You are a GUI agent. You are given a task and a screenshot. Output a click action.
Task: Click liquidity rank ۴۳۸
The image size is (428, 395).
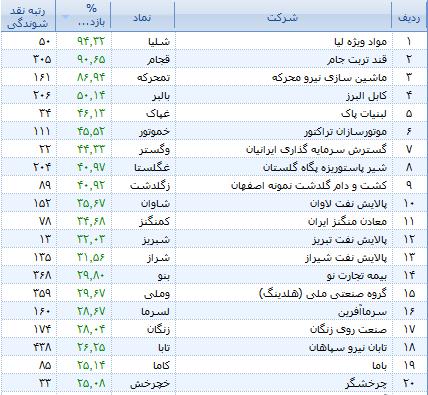[42, 348]
